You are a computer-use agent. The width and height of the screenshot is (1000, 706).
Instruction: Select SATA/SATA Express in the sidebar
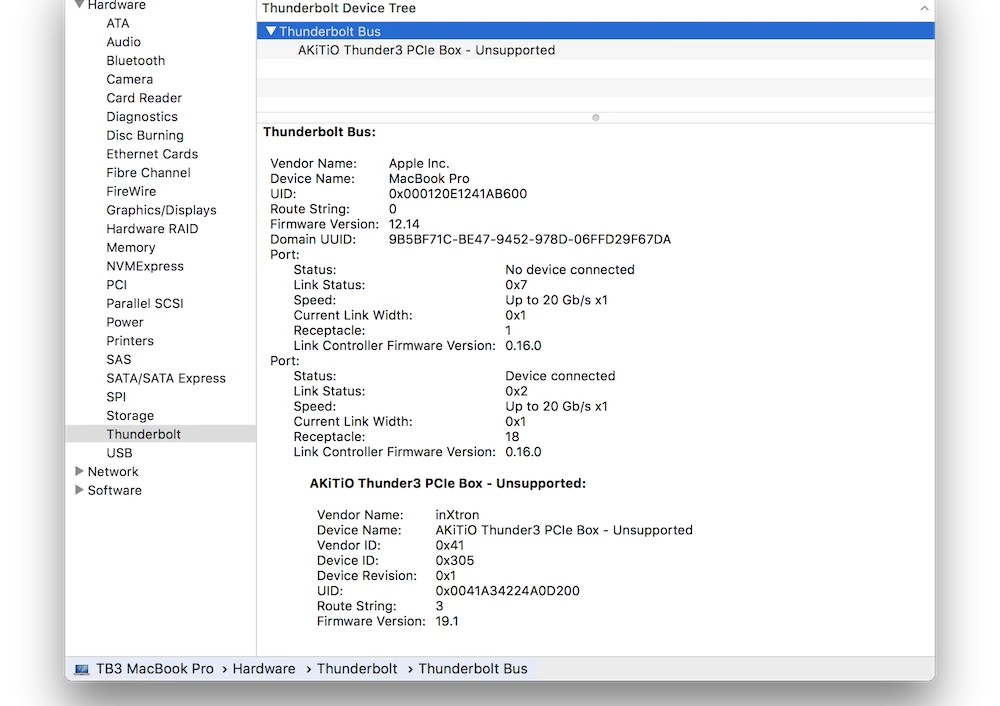[166, 378]
